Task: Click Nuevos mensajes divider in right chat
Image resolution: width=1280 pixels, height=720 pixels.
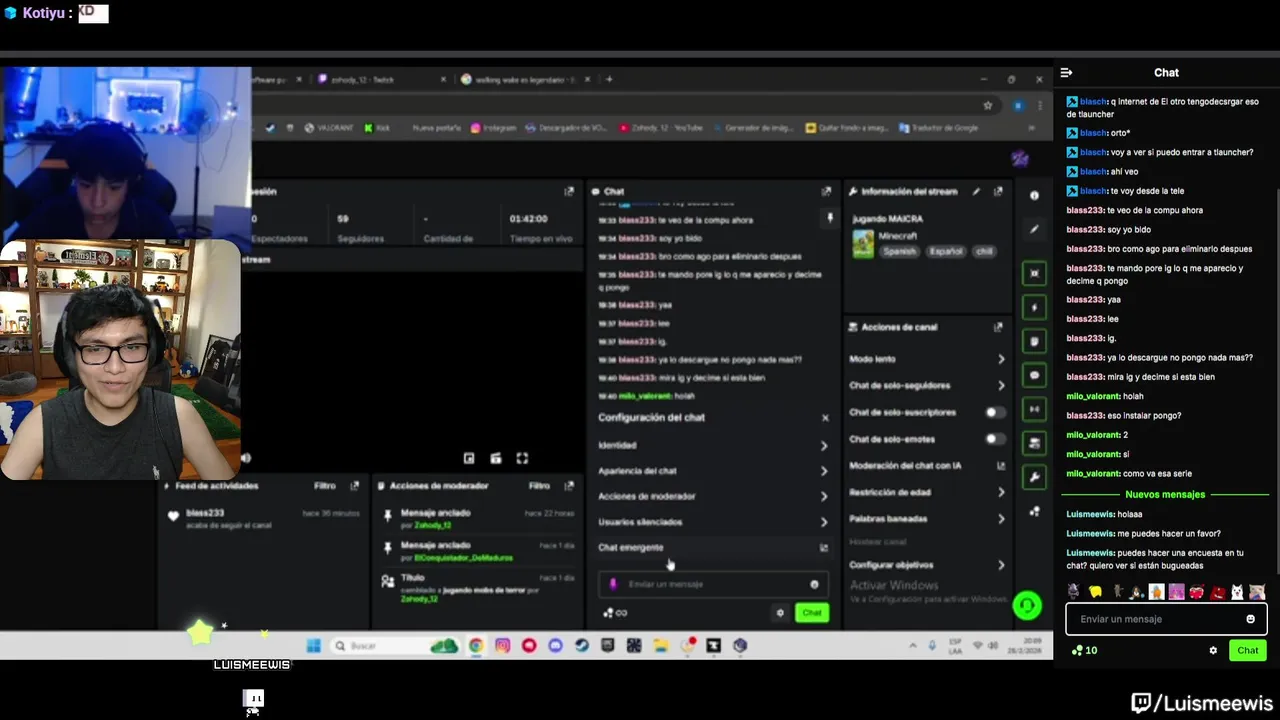Action: tap(1165, 494)
